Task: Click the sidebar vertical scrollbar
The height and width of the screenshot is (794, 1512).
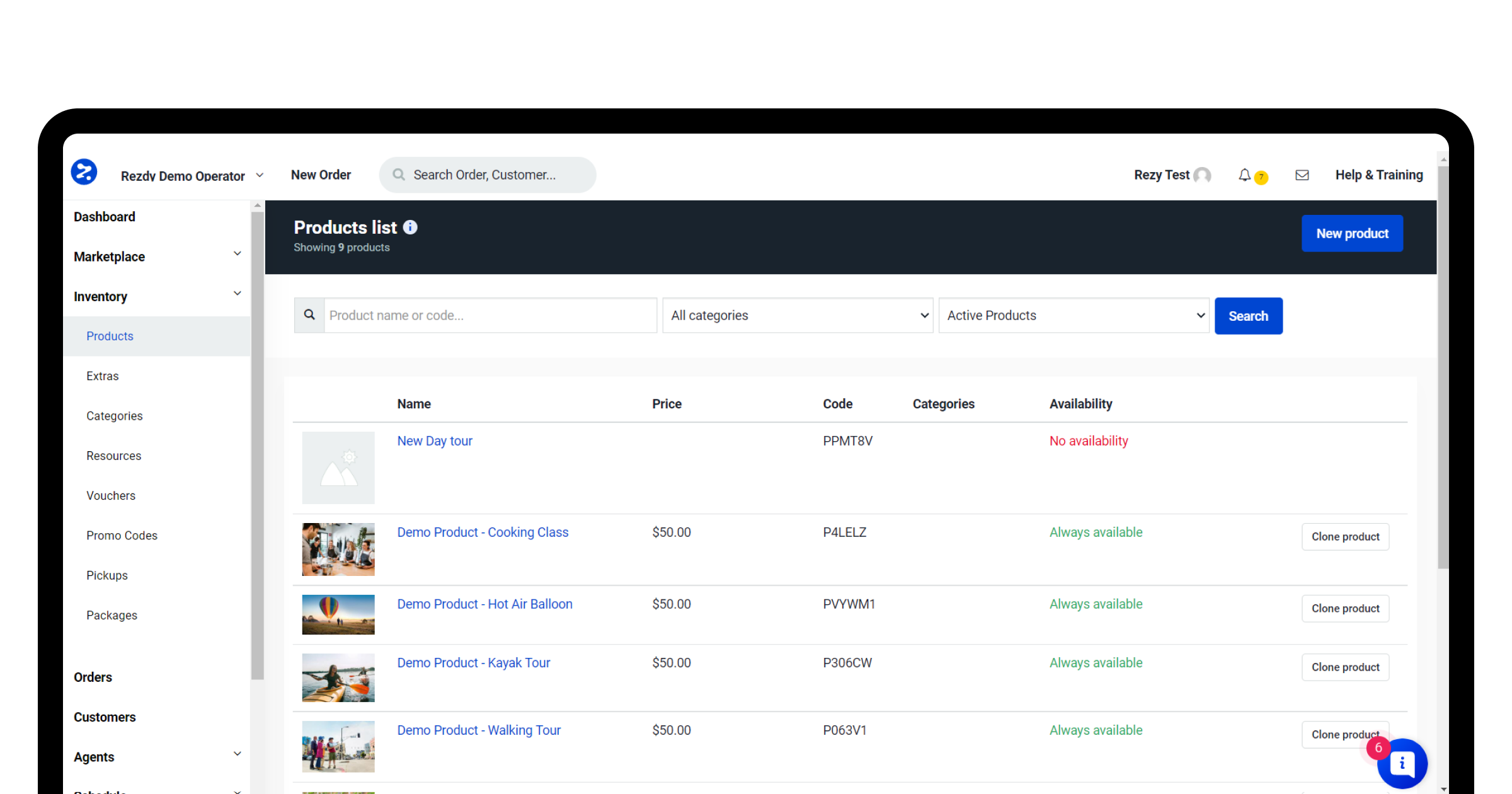Action: coord(257,441)
